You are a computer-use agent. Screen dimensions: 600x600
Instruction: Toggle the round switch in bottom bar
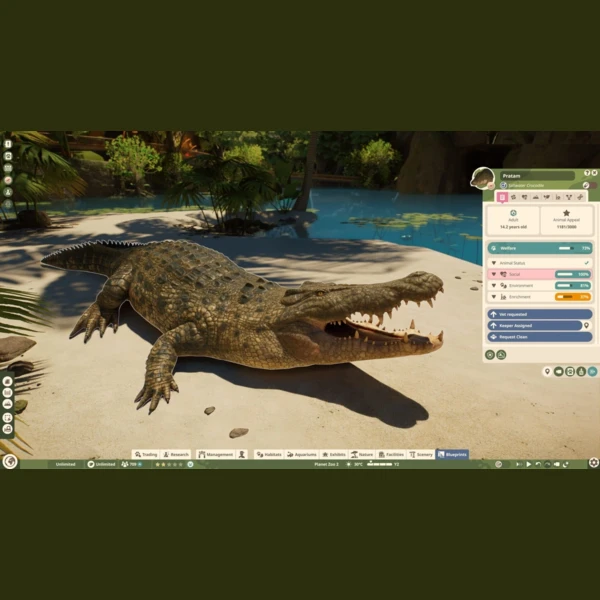tap(501, 464)
